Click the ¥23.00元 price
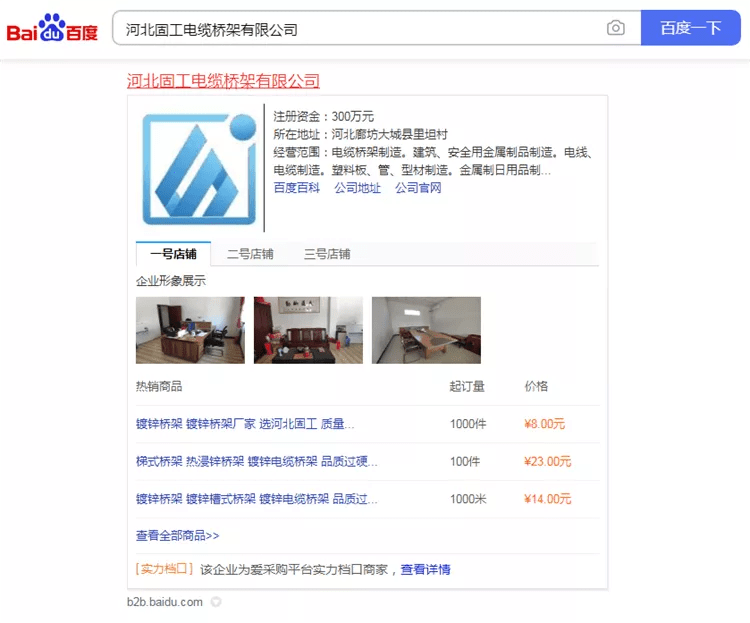Screen dimensions: 750x623 (548, 461)
